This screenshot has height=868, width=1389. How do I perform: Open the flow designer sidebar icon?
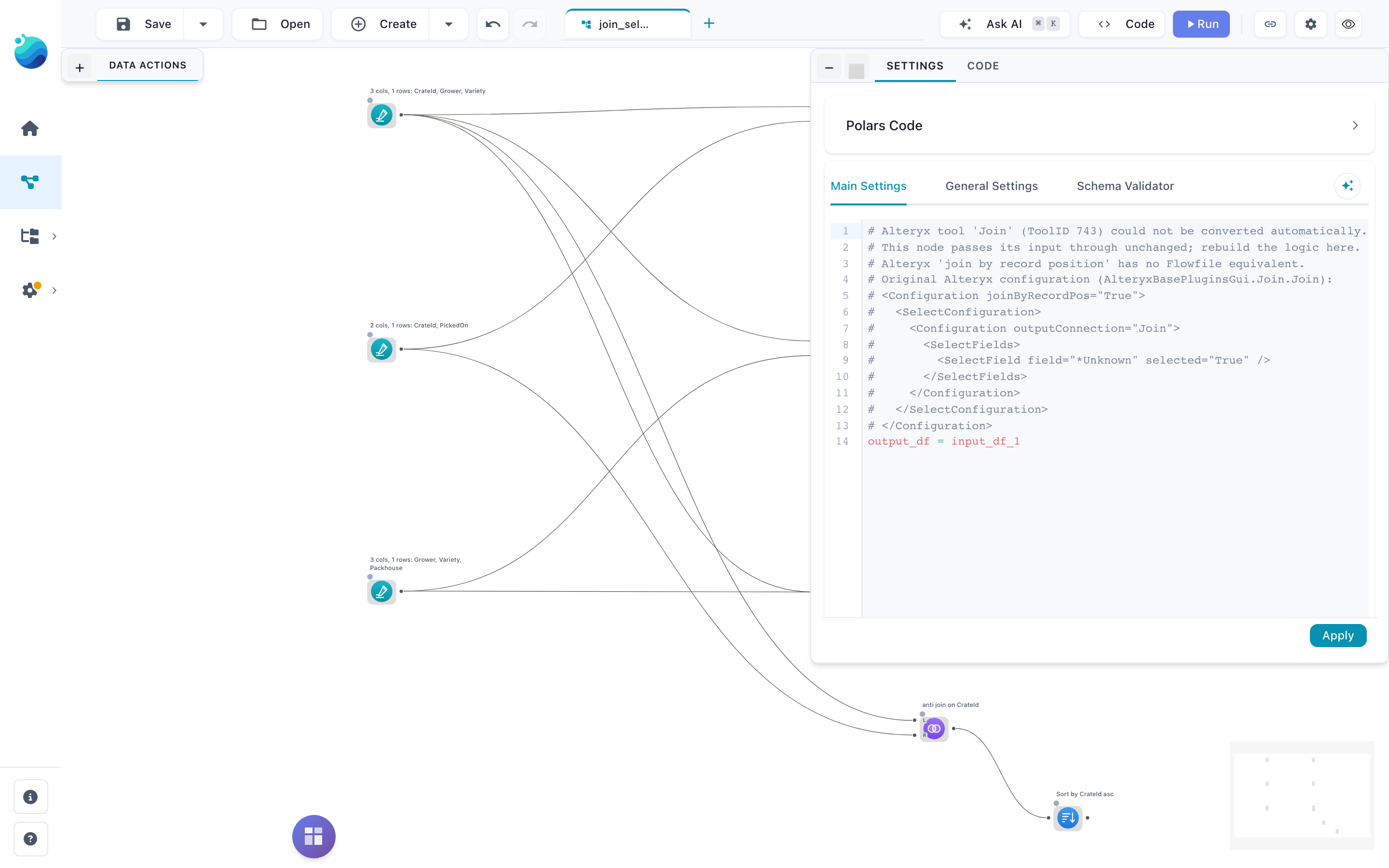point(30,182)
